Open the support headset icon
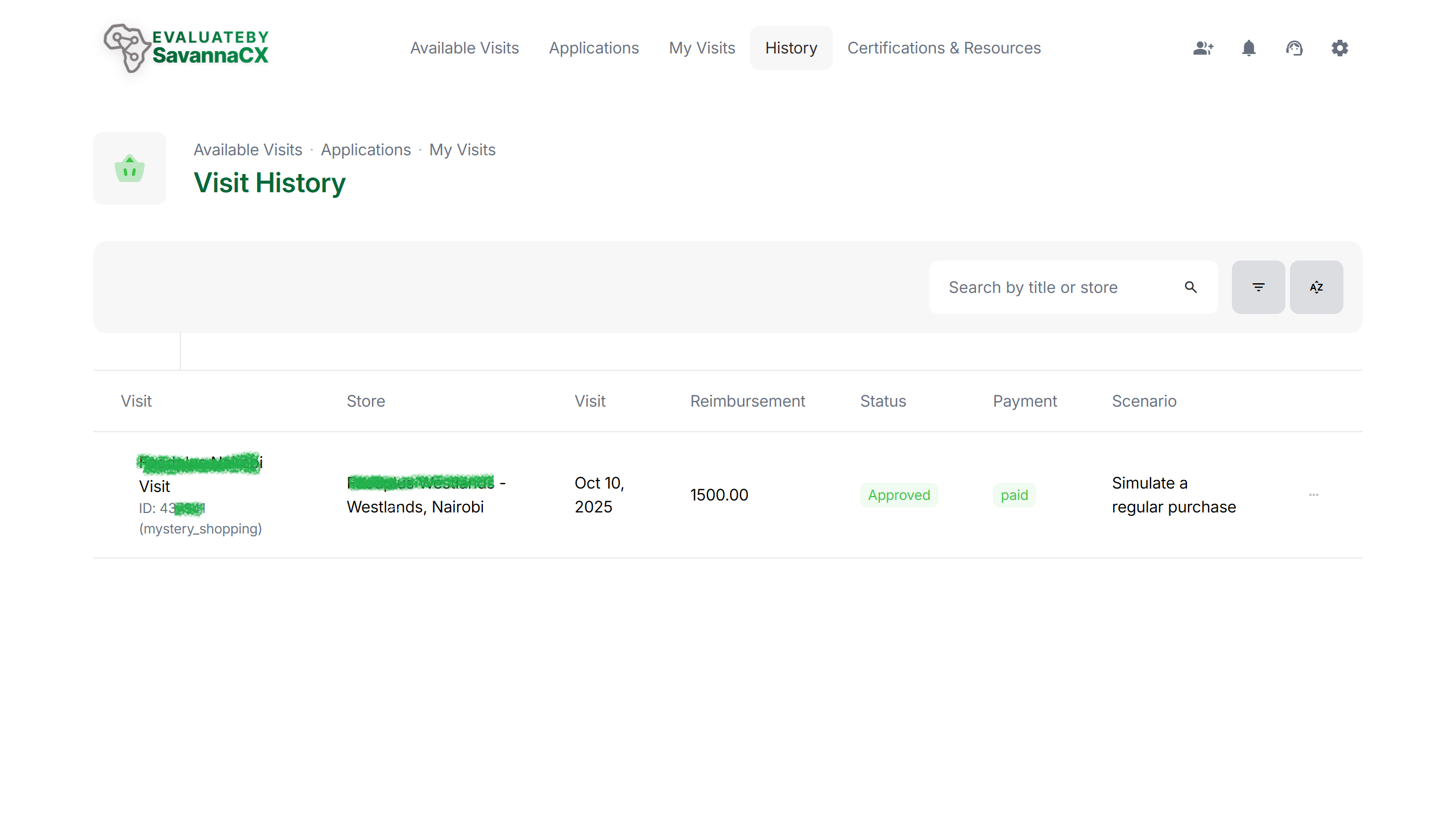The image size is (1456, 819). 1294,48
